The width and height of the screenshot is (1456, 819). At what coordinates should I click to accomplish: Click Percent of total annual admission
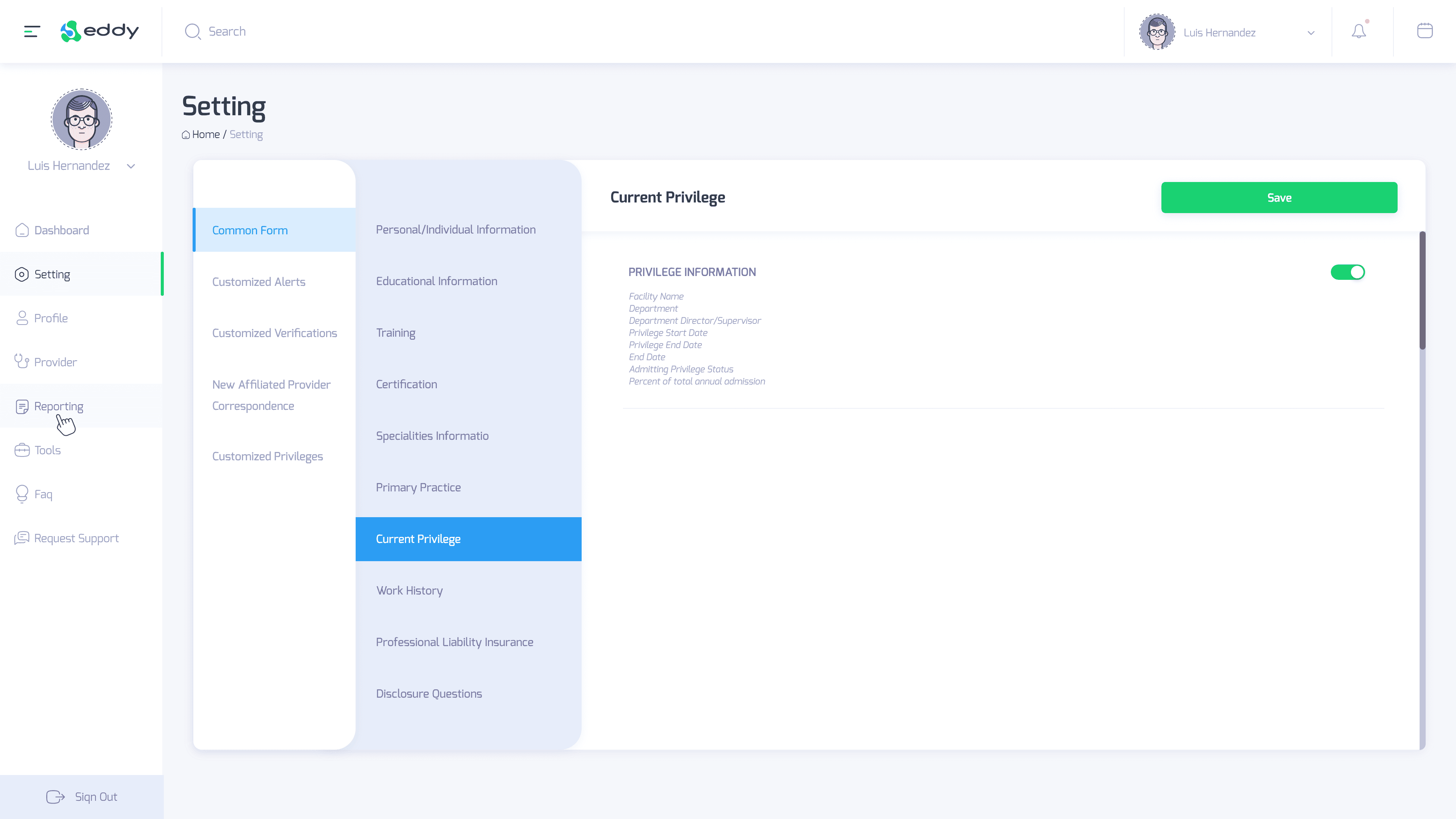697,381
